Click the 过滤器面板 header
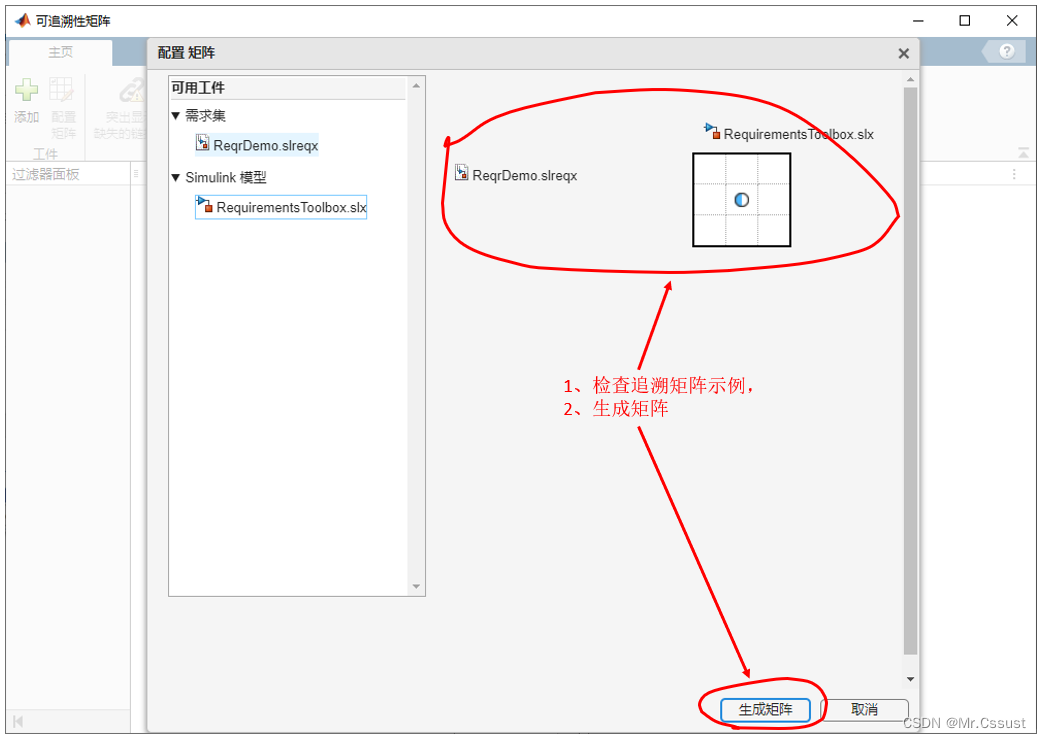The width and height of the screenshot is (1041, 738). click(x=46, y=175)
